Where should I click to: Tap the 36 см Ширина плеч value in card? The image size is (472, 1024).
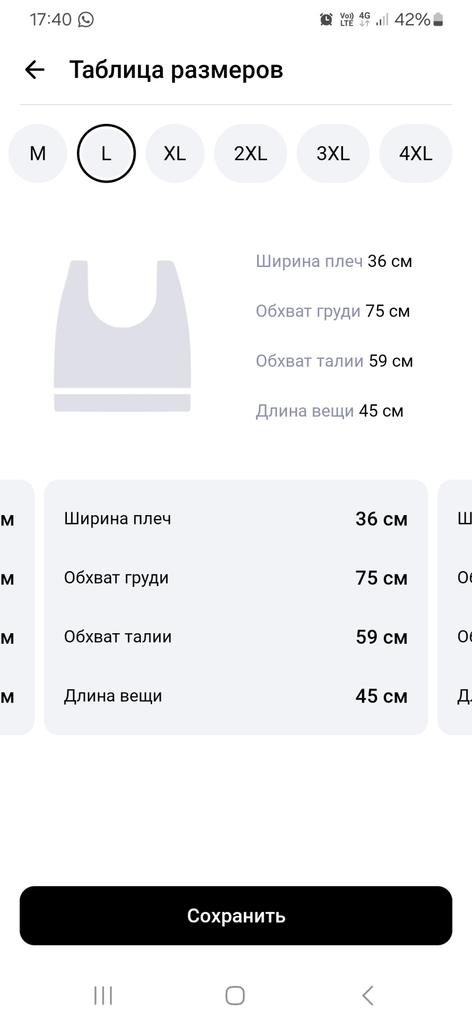coord(381,519)
